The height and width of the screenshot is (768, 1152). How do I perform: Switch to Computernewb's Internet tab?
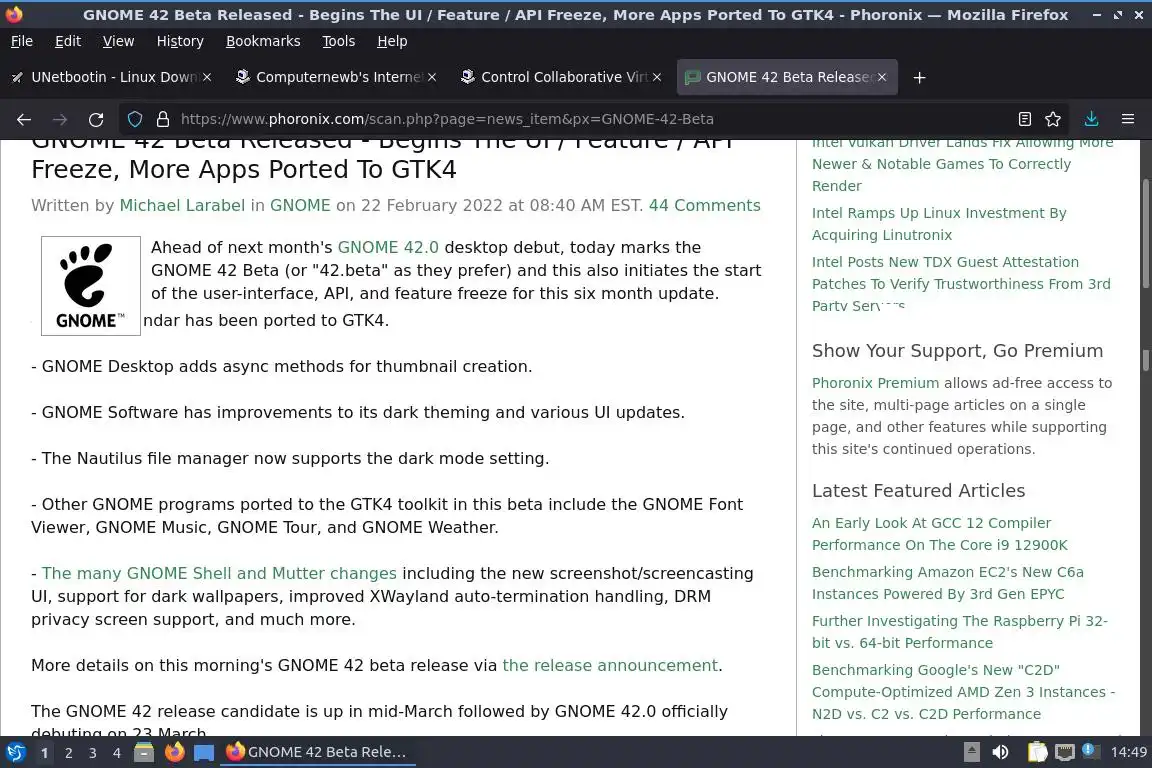click(335, 77)
